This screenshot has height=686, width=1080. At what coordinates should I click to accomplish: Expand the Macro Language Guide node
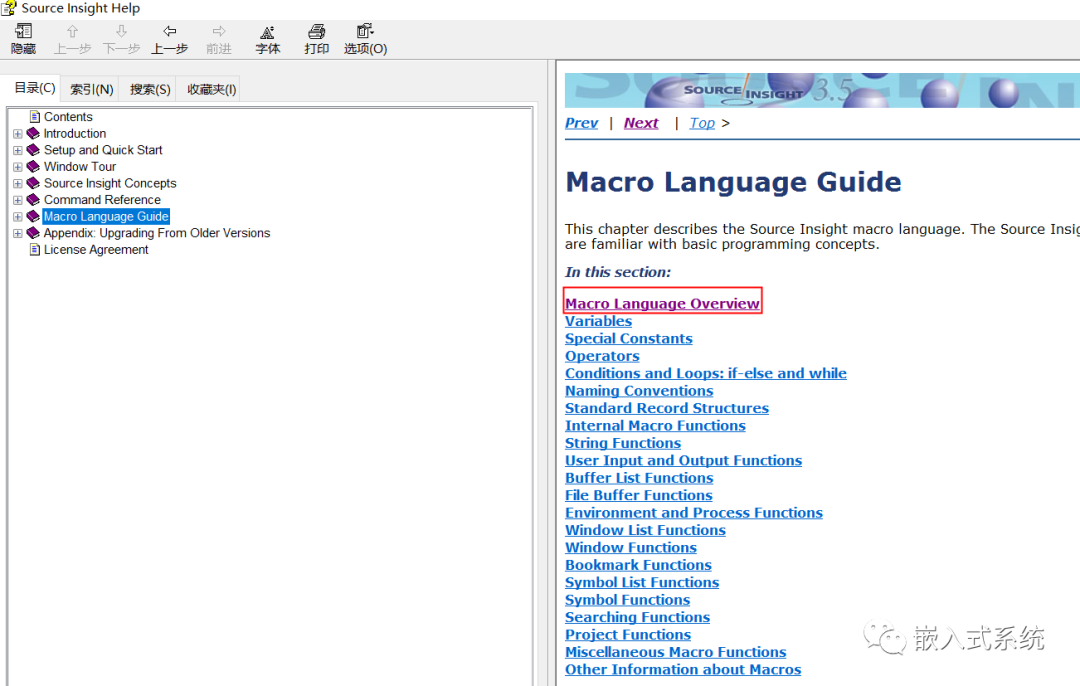18,216
